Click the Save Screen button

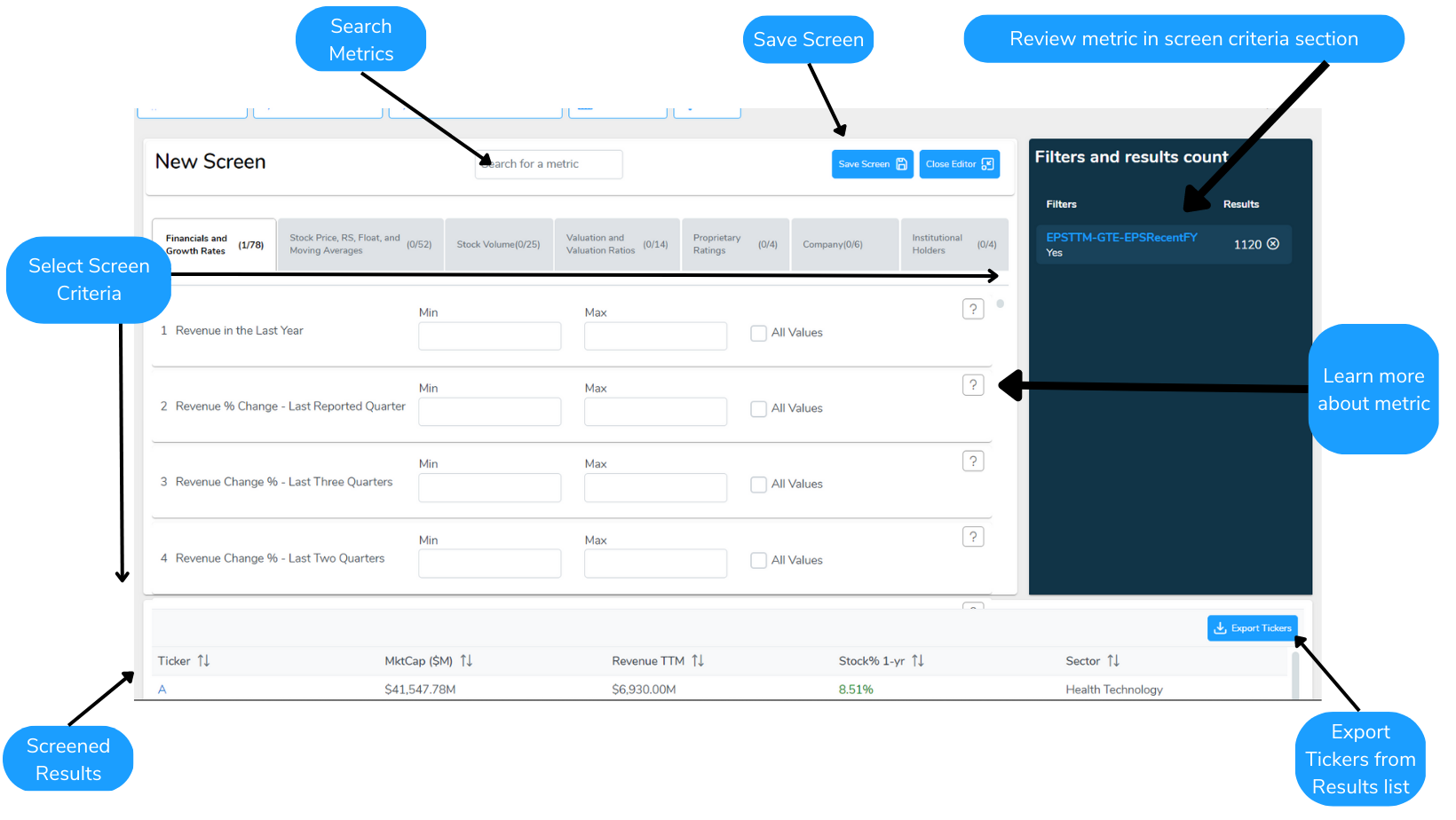tap(873, 164)
